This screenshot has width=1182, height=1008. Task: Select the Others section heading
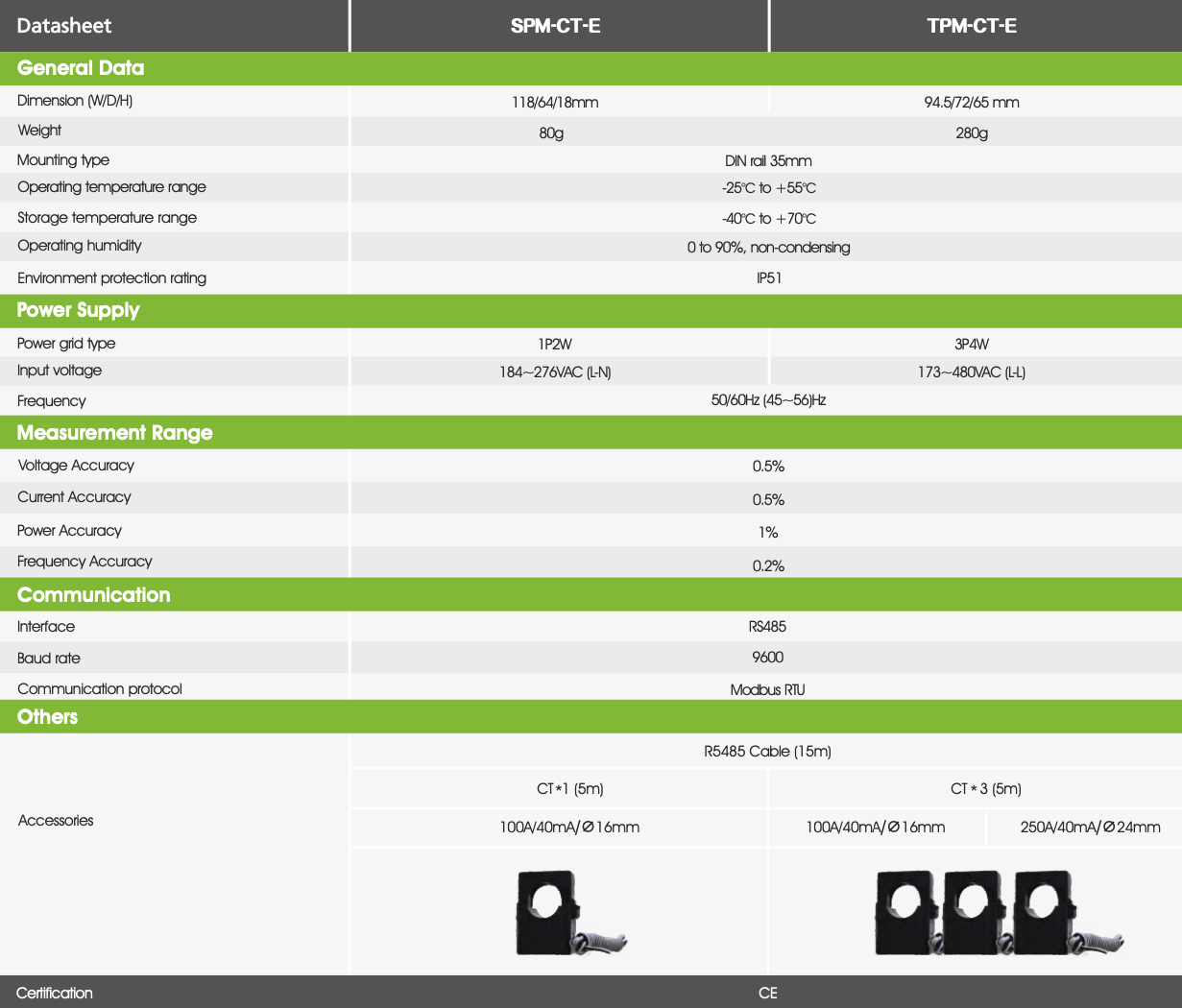[47, 717]
